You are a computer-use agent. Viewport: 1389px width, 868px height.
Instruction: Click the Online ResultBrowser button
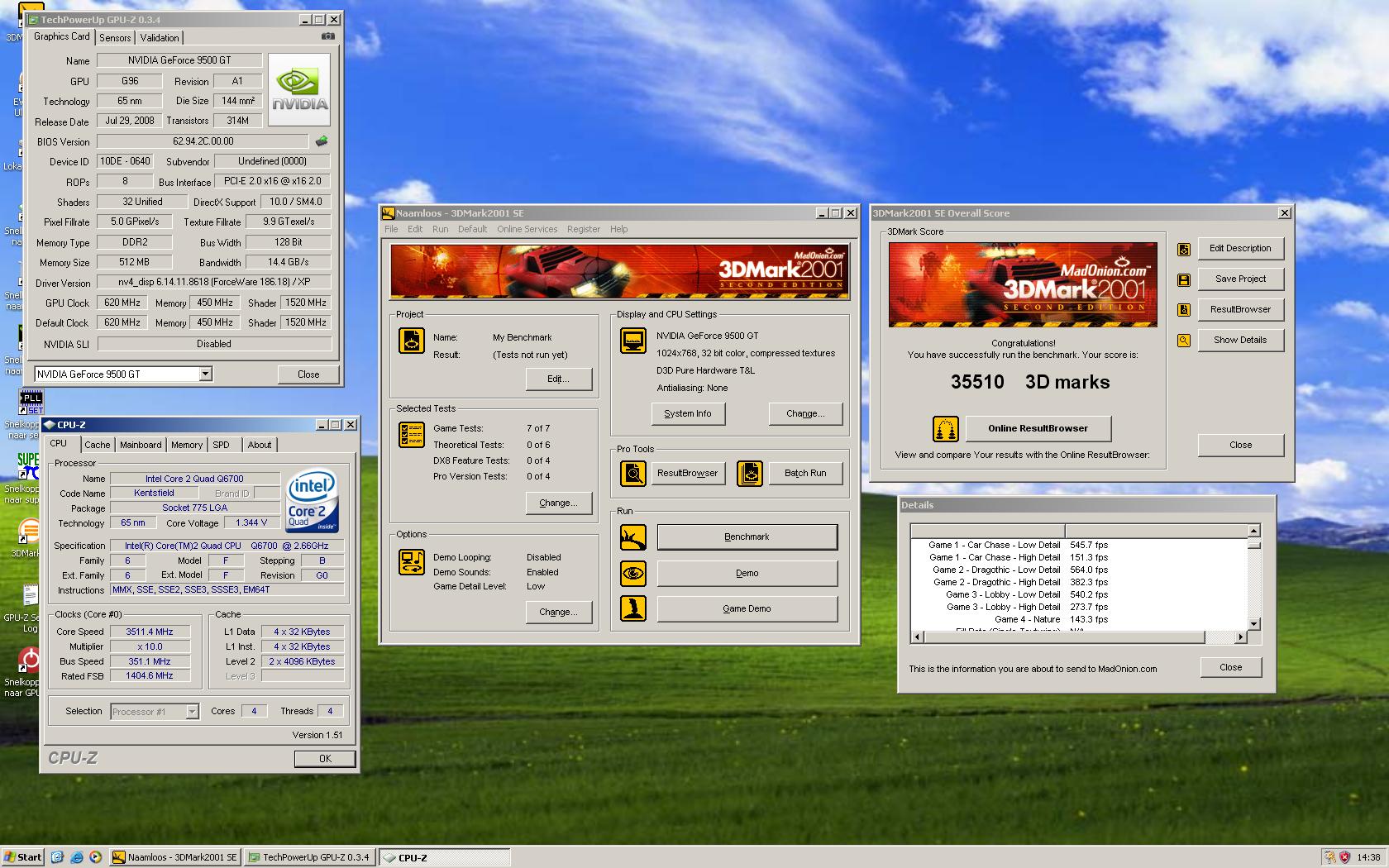click(1038, 429)
